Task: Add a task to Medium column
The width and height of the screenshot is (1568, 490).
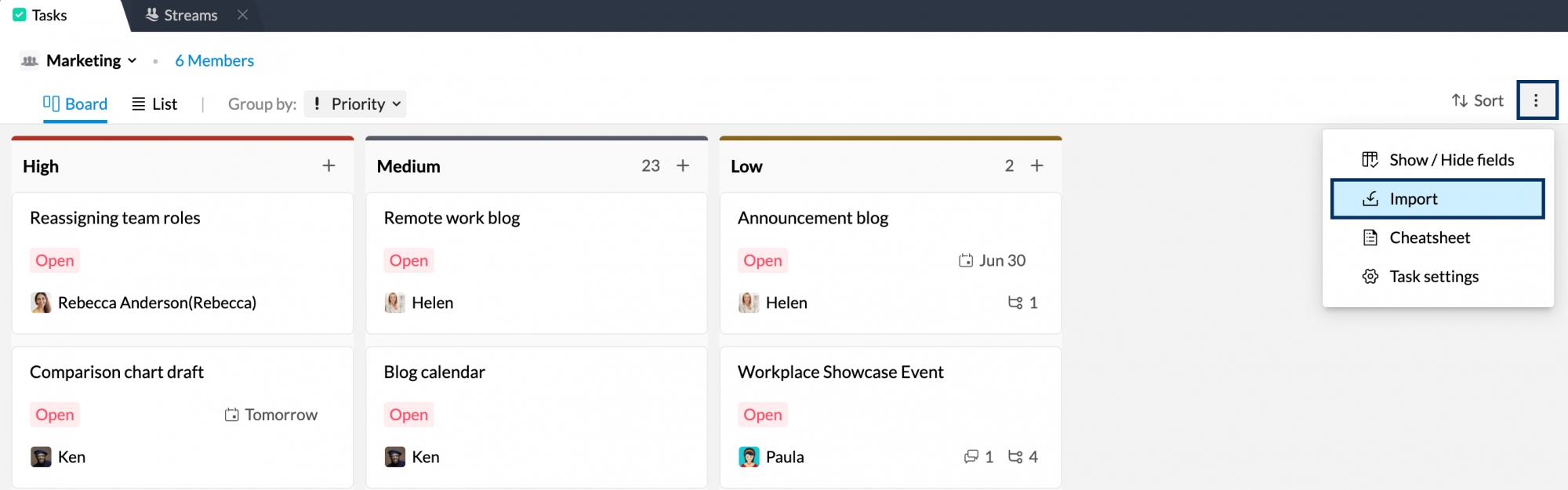Action: click(683, 165)
